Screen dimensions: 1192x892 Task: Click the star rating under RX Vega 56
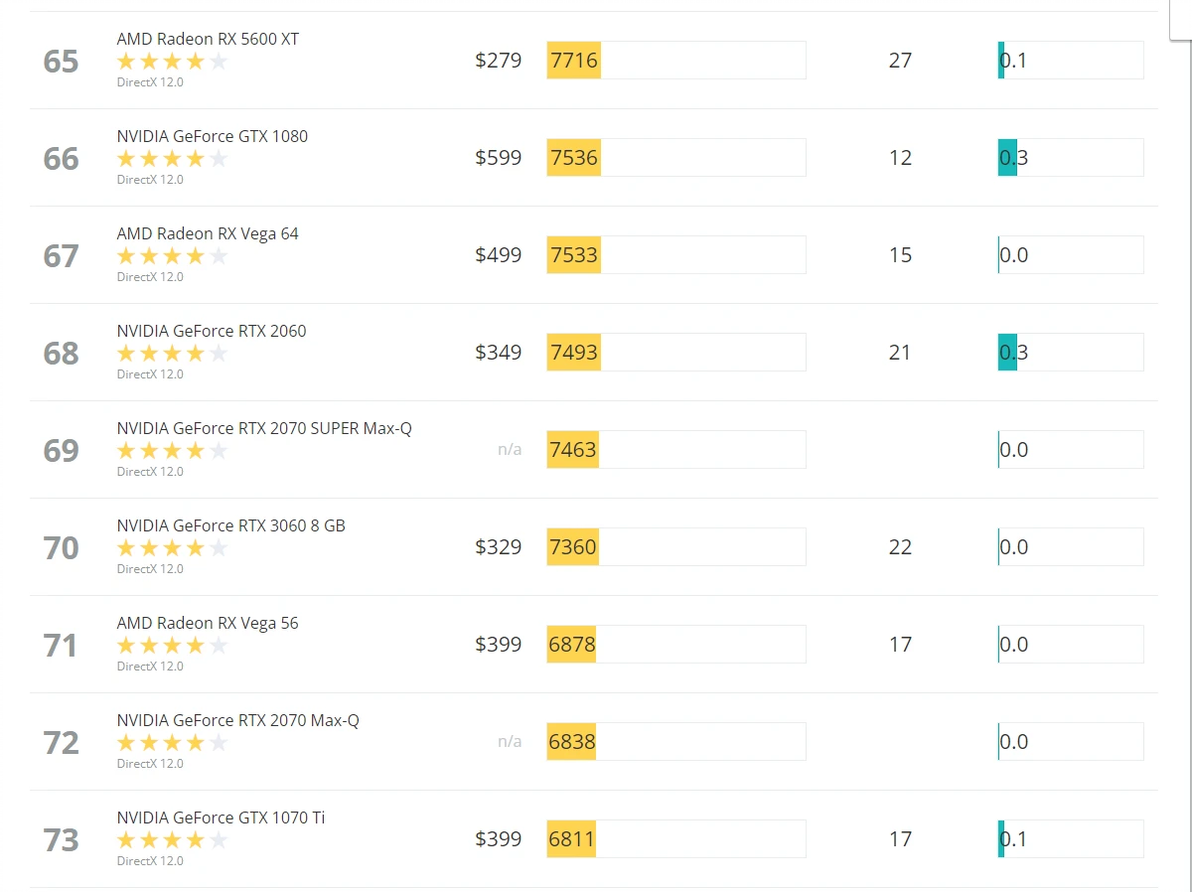coord(172,645)
